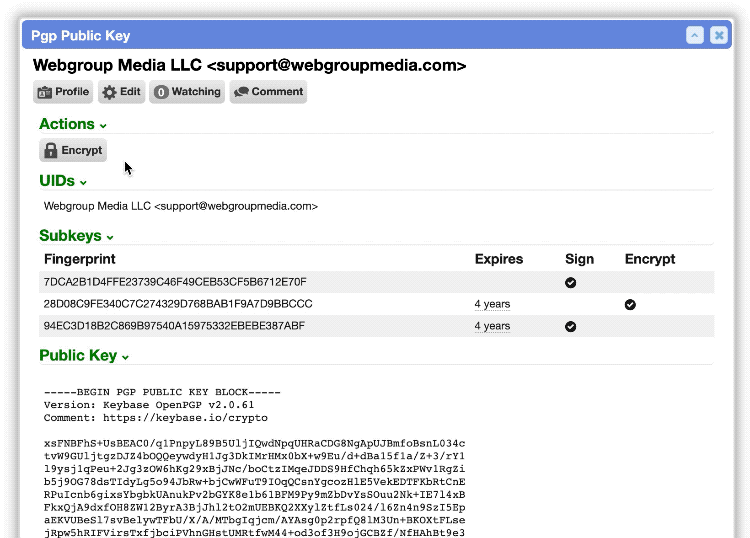
Task: Open the Profile button
Action: 63,92
